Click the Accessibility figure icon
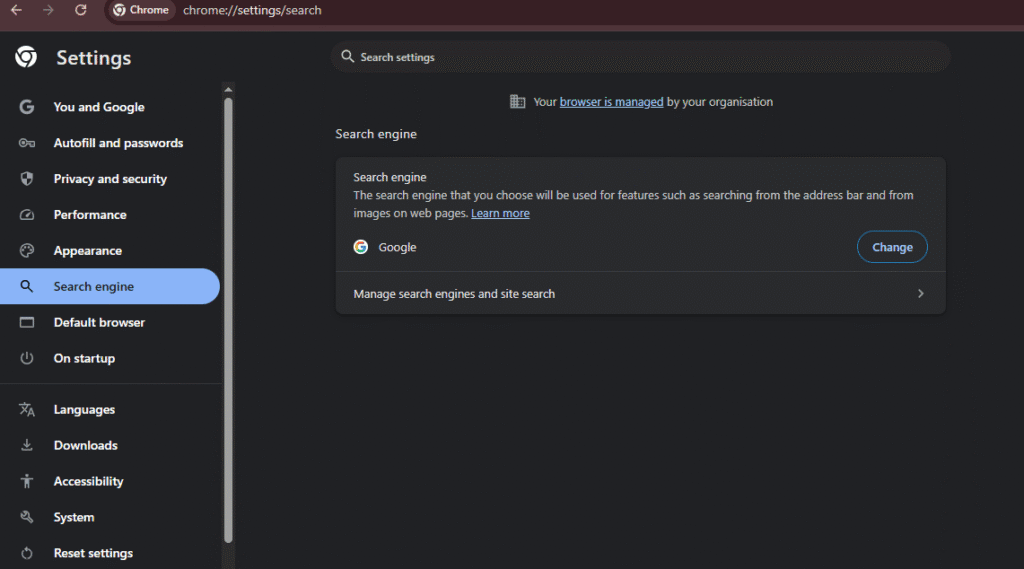1024x569 pixels. [27, 481]
